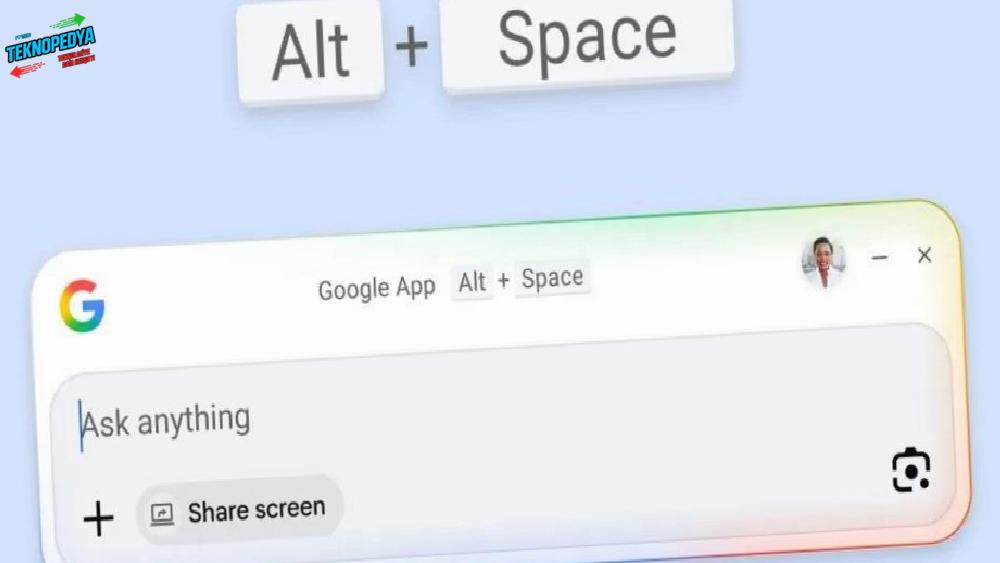Click the Google App title text

pos(376,289)
